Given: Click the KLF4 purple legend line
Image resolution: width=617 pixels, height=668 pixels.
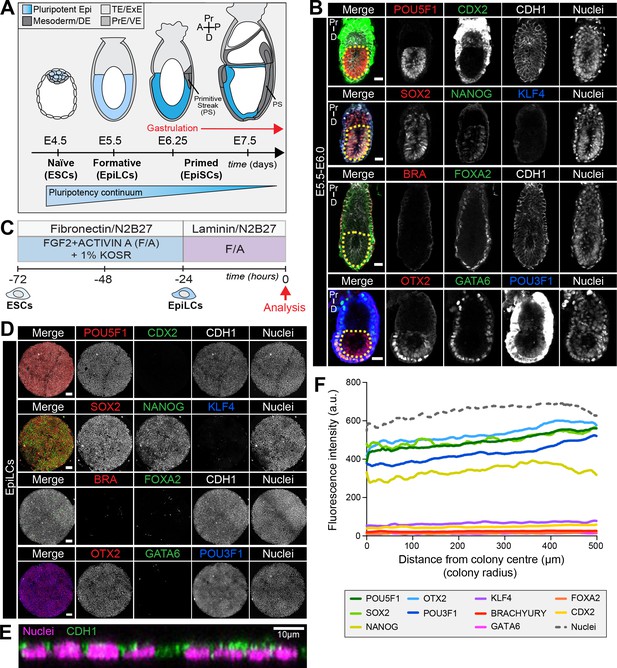Looking at the screenshot, I should point(481,599).
